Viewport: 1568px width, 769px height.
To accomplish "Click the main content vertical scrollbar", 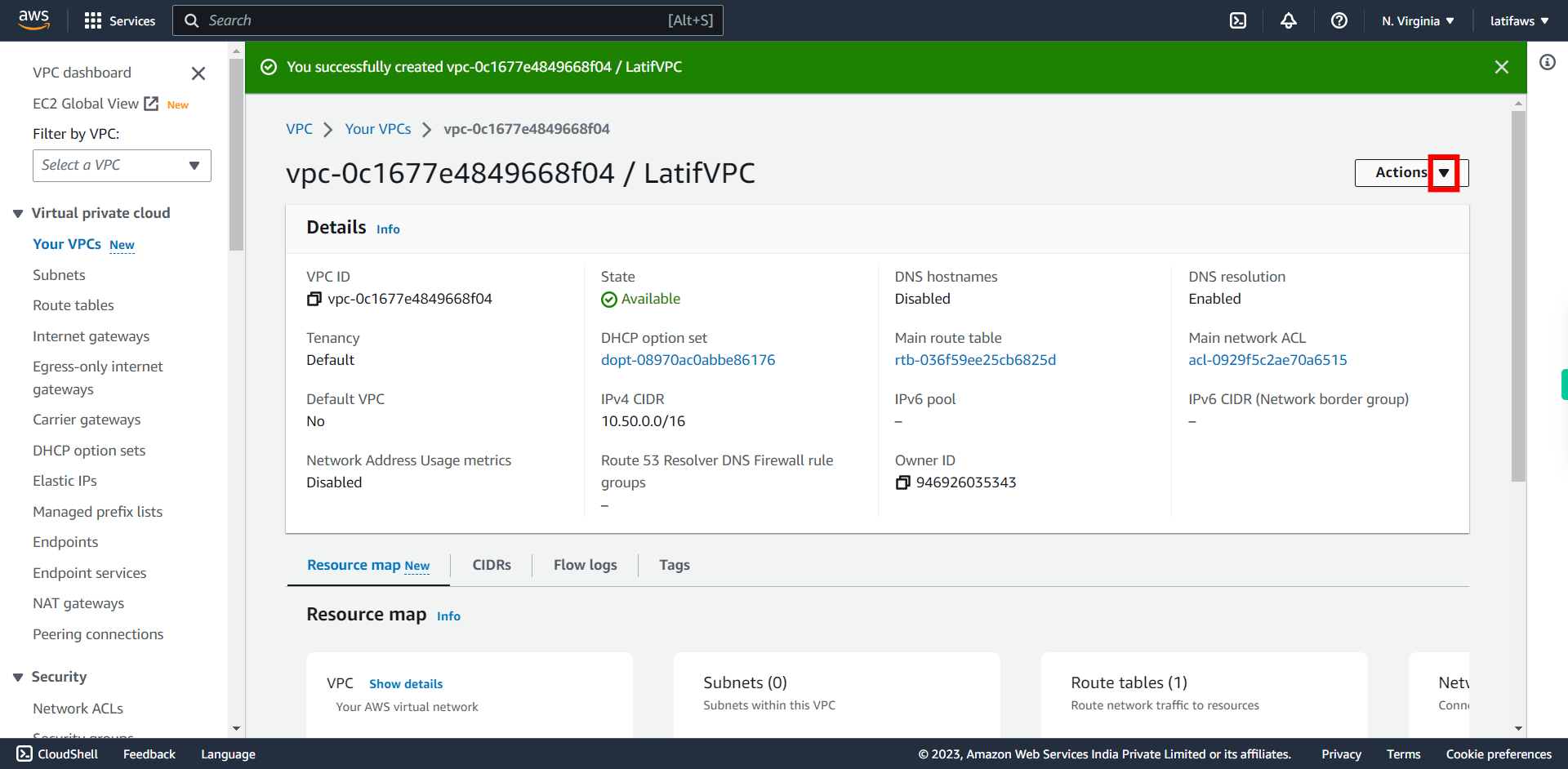I will pos(1518,296).
